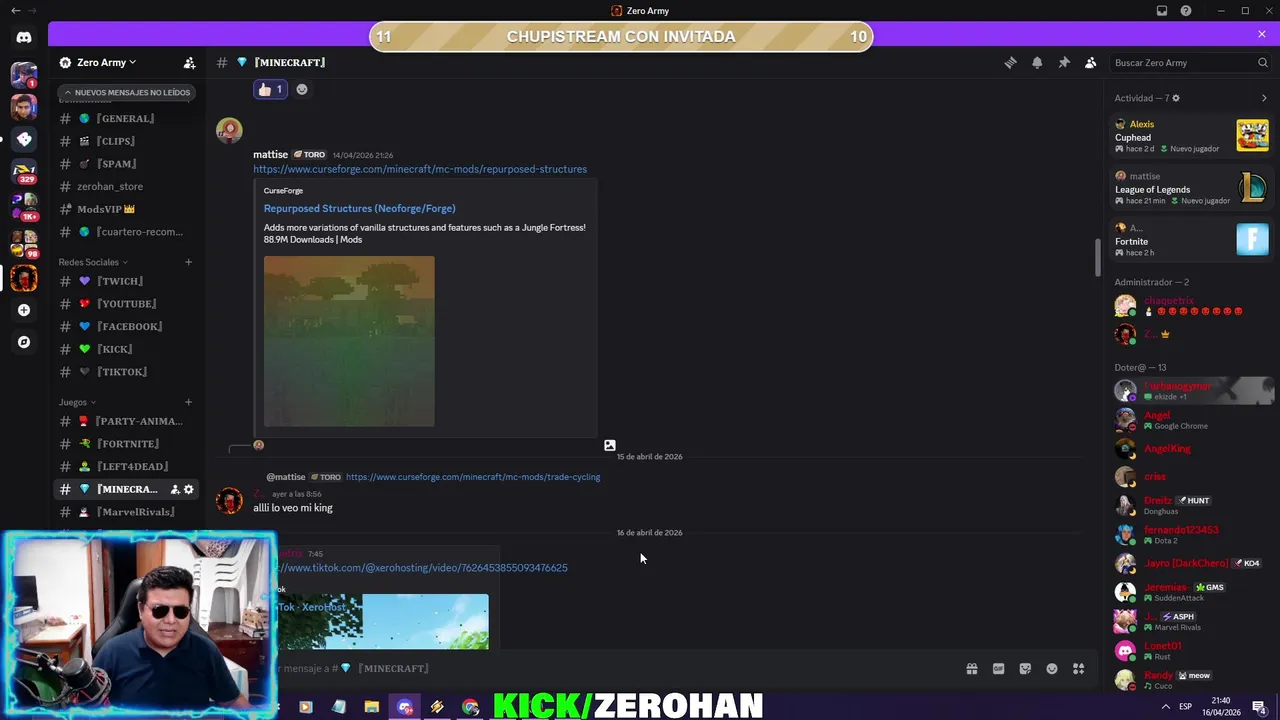Open the KICK channel
Image resolution: width=1280 pixels, height=720 pixels.
click(x=126, y=349)
